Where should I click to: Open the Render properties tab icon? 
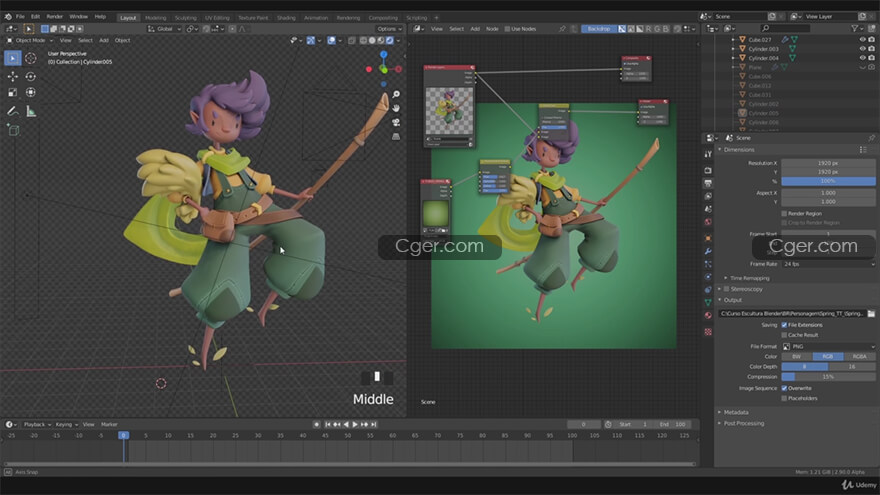(x=708, y=170)
